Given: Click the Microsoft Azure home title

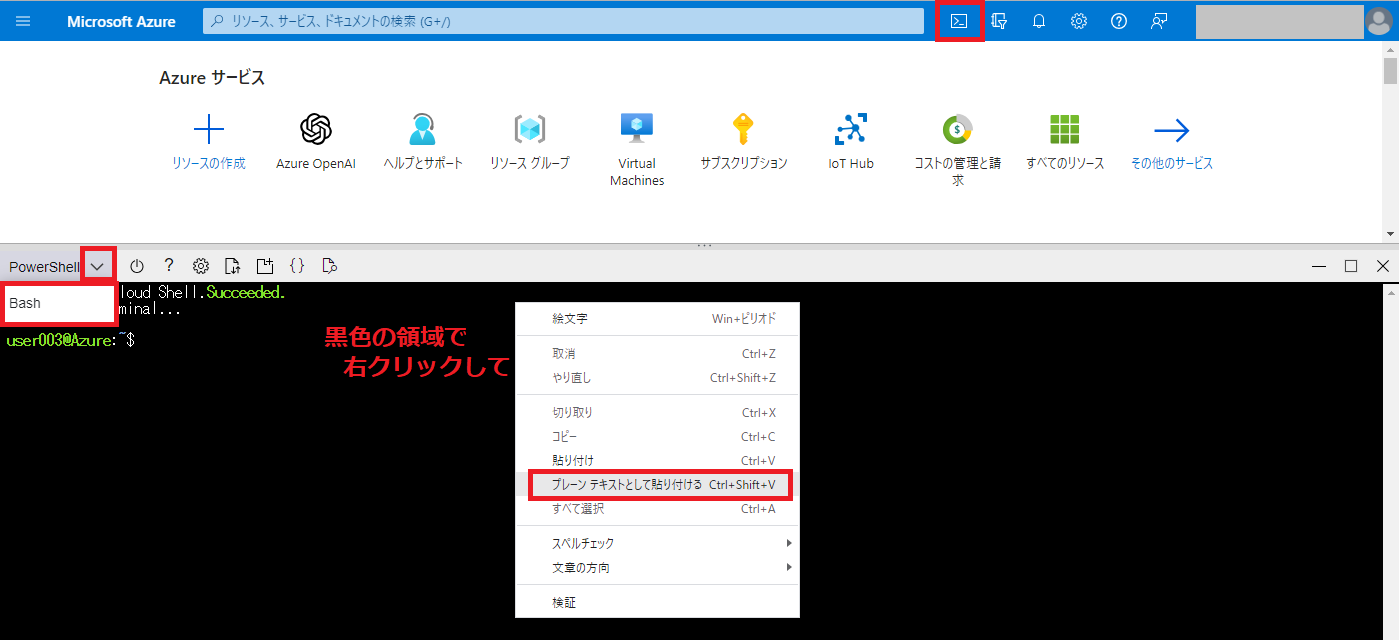Looking at the screenshot, I should pyautogui.click(x=121, y=21).
